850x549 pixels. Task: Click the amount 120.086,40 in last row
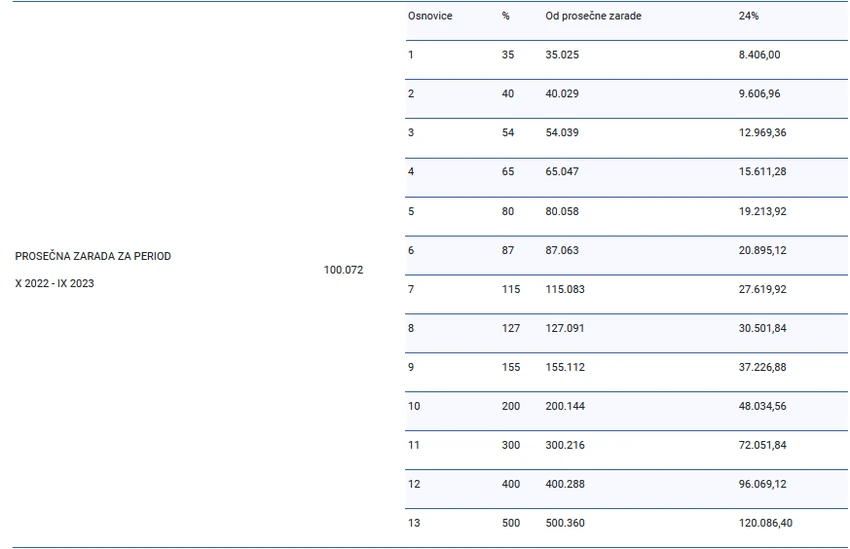pyautogui.click(x=765, y=523)
